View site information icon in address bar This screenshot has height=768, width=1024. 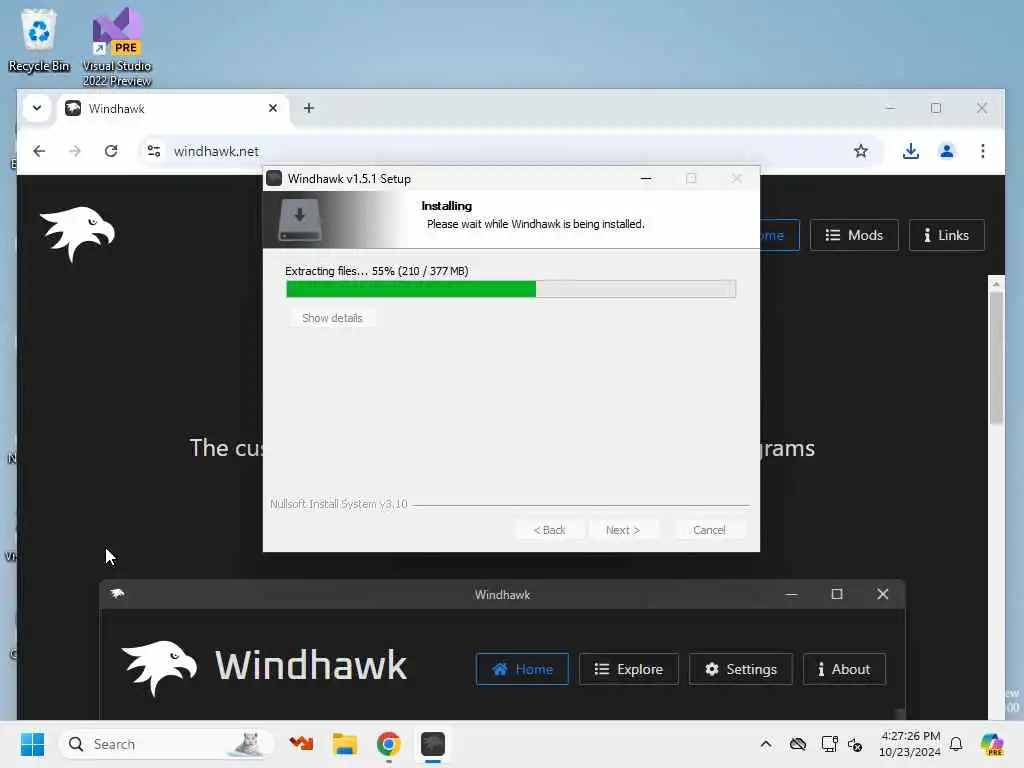154,151
